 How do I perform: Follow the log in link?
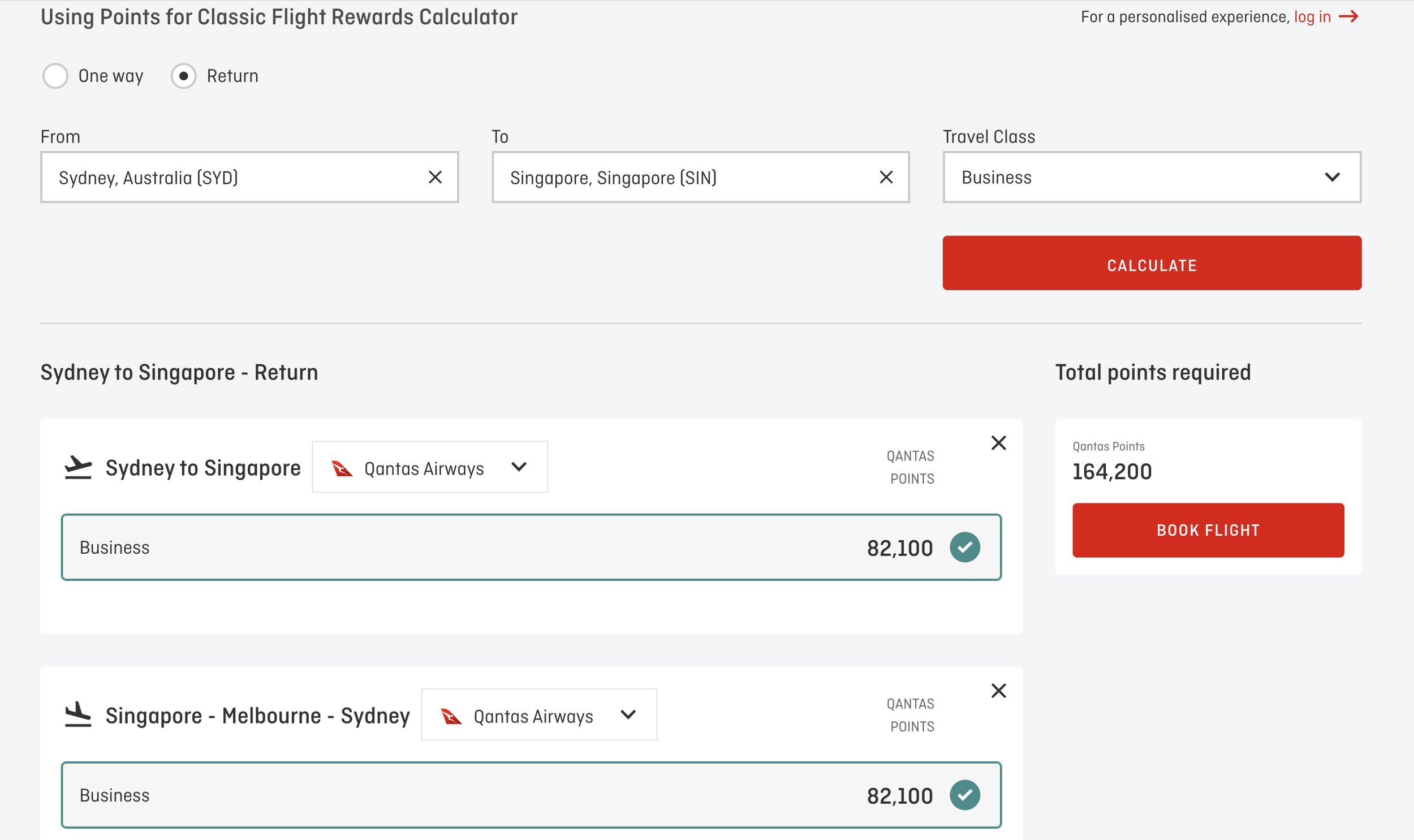click(x=1312, y=17)
